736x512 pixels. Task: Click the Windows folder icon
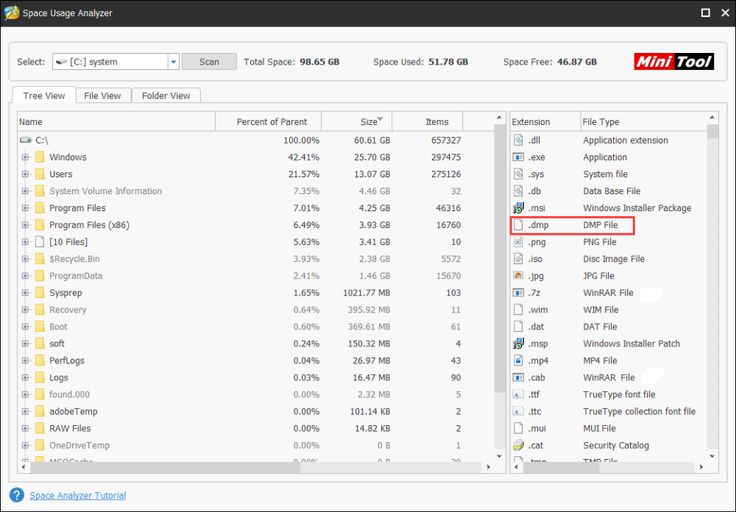(40, 157)
